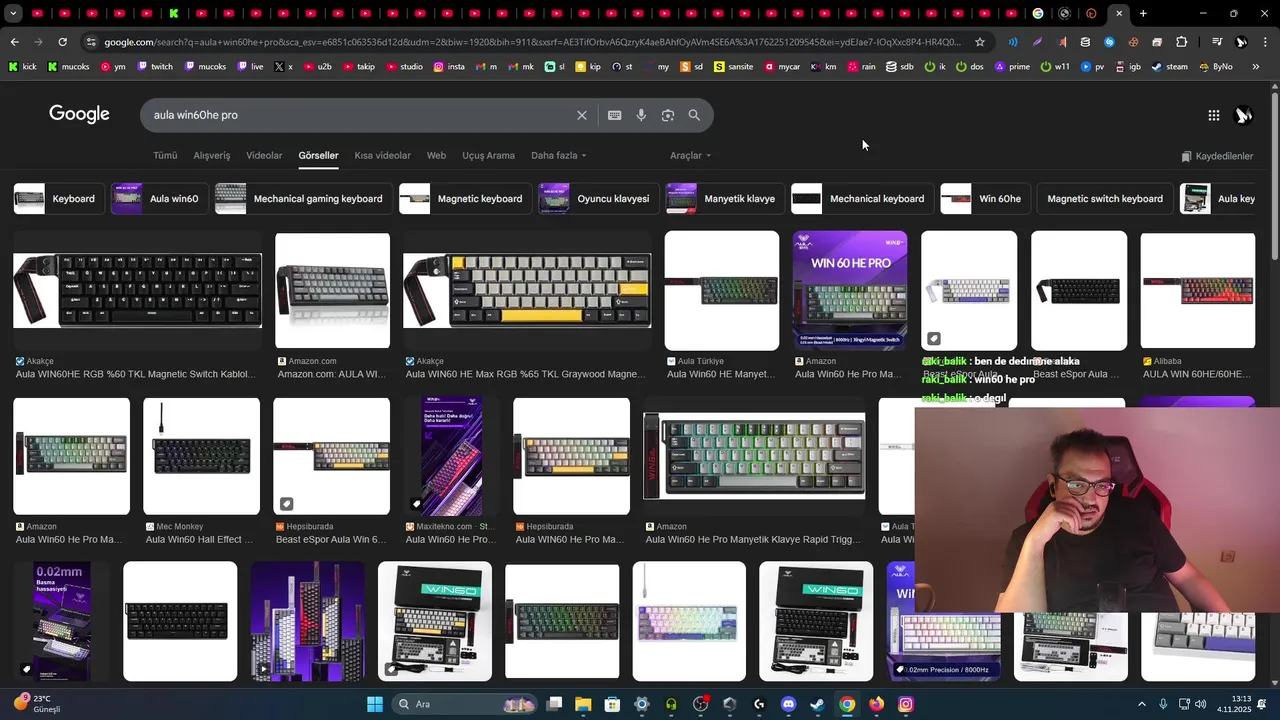Filter by the 'Magnetic keyboard' chip
The height and width of the screenshot is (720, 1280).
tap(465, 198)
